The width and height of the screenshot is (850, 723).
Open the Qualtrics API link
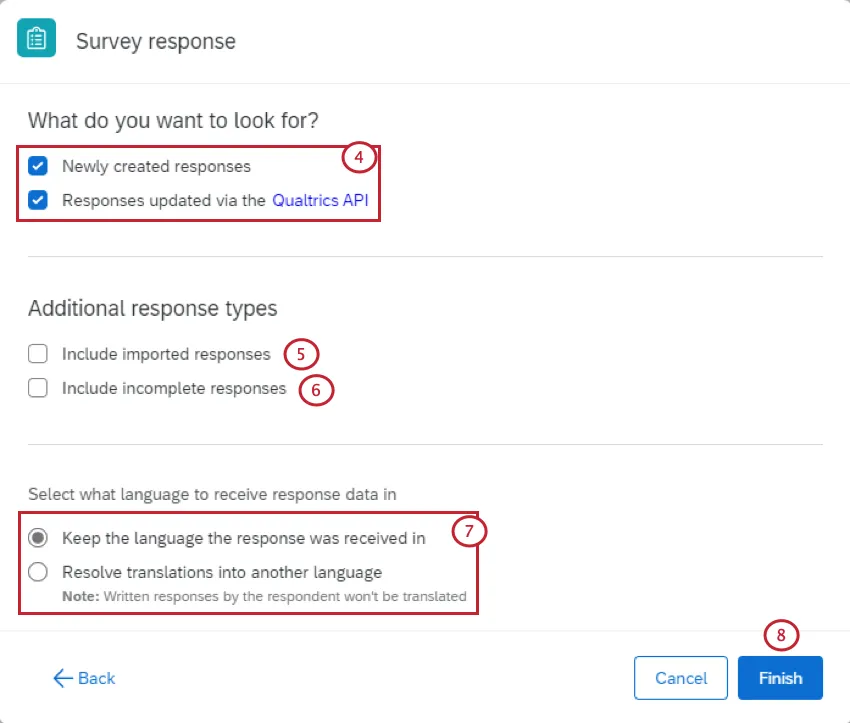(x=320, y=200)
